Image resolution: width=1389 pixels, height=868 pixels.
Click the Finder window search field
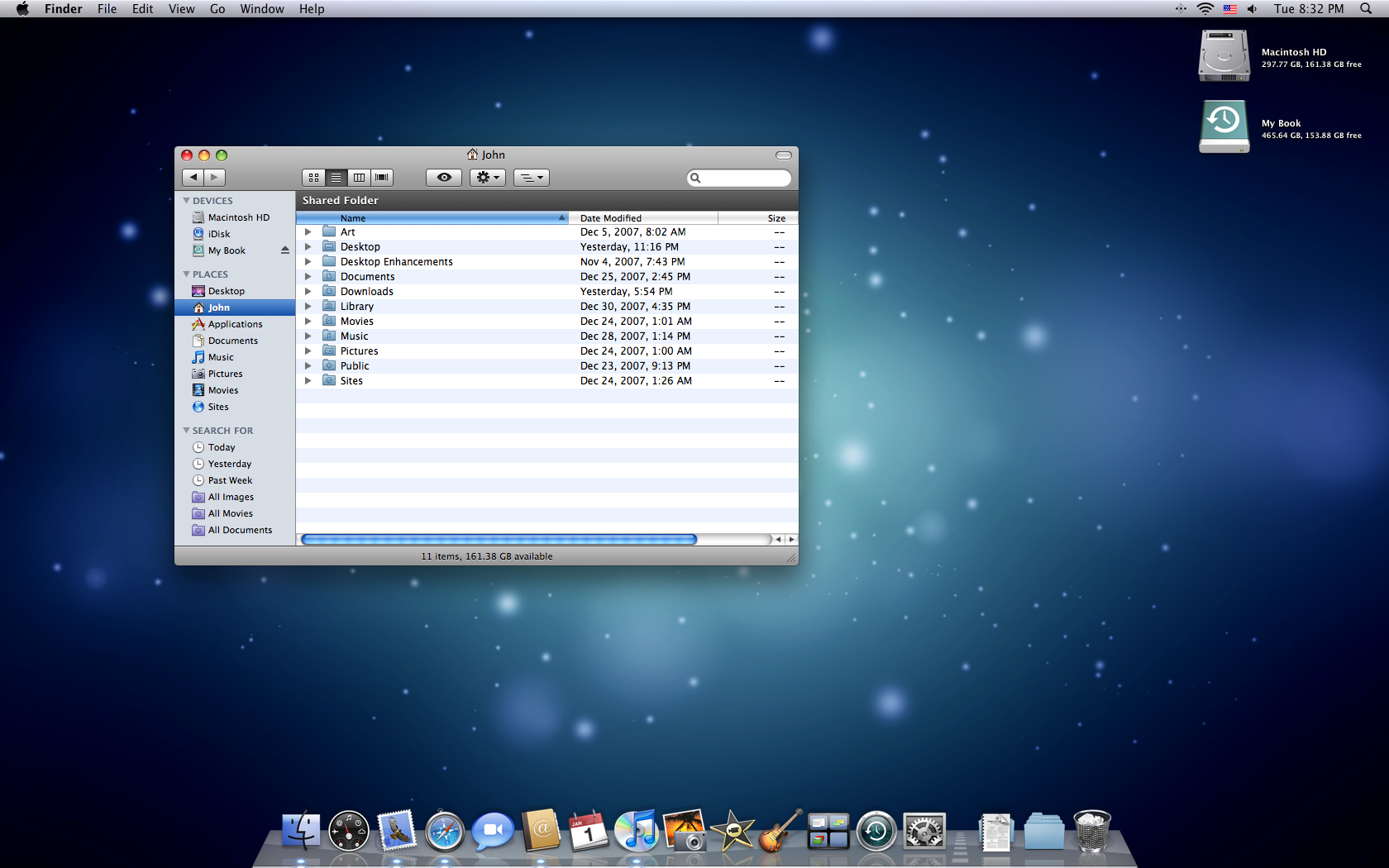pos(739,178)
